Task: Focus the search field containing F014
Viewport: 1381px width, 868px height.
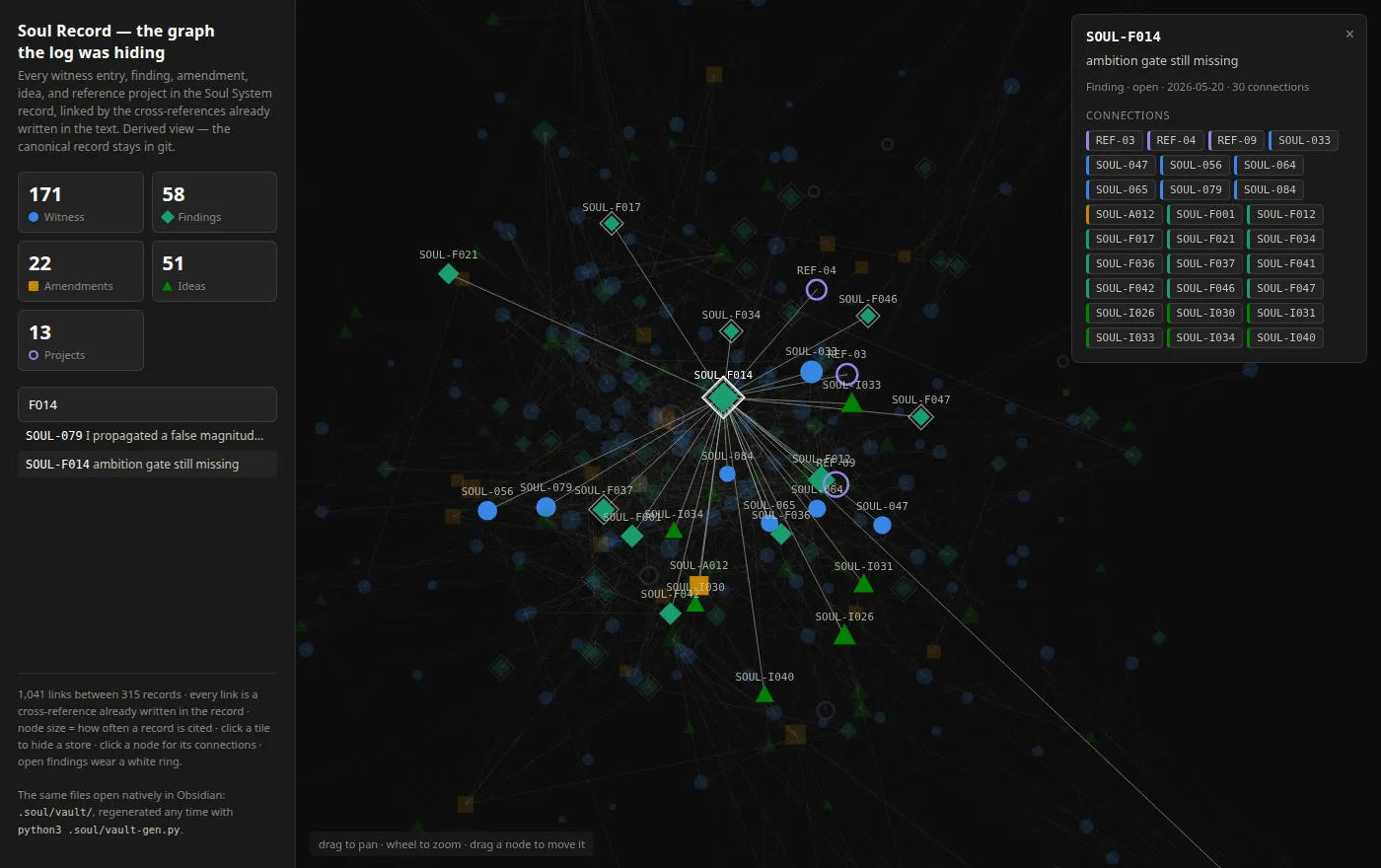Action: click(147, 404)
